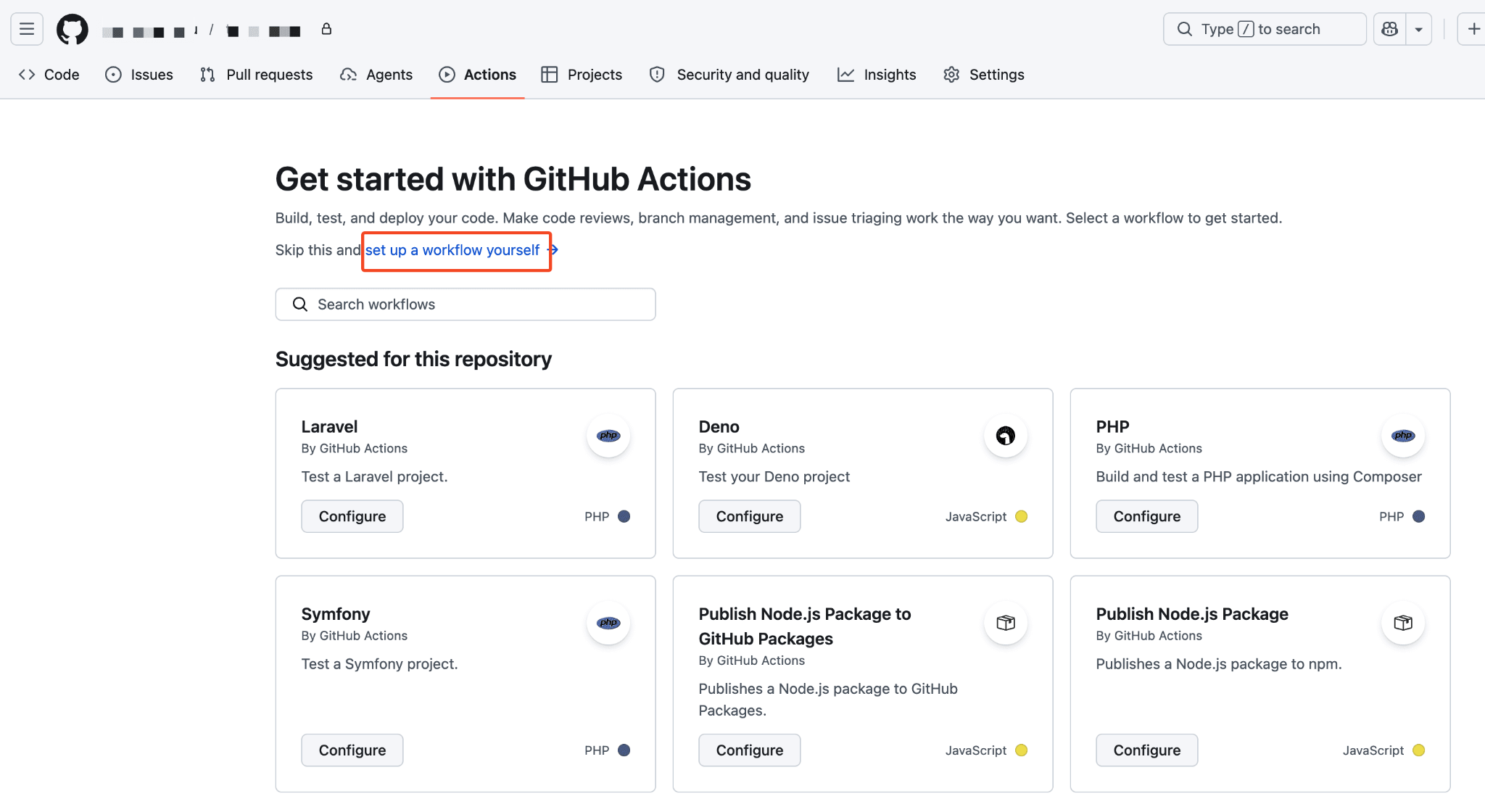
Task: Configure the Laravel workflow
Action: (352, 515)
